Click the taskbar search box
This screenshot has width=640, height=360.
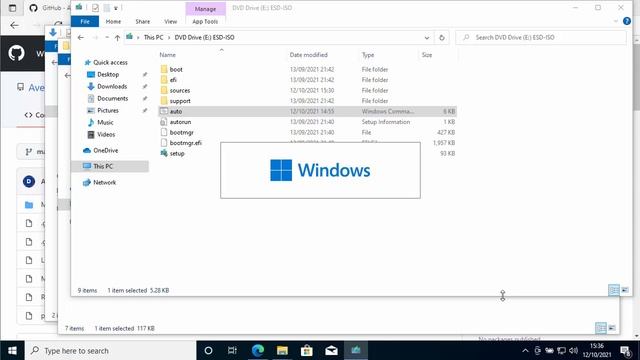click(110, 351)
